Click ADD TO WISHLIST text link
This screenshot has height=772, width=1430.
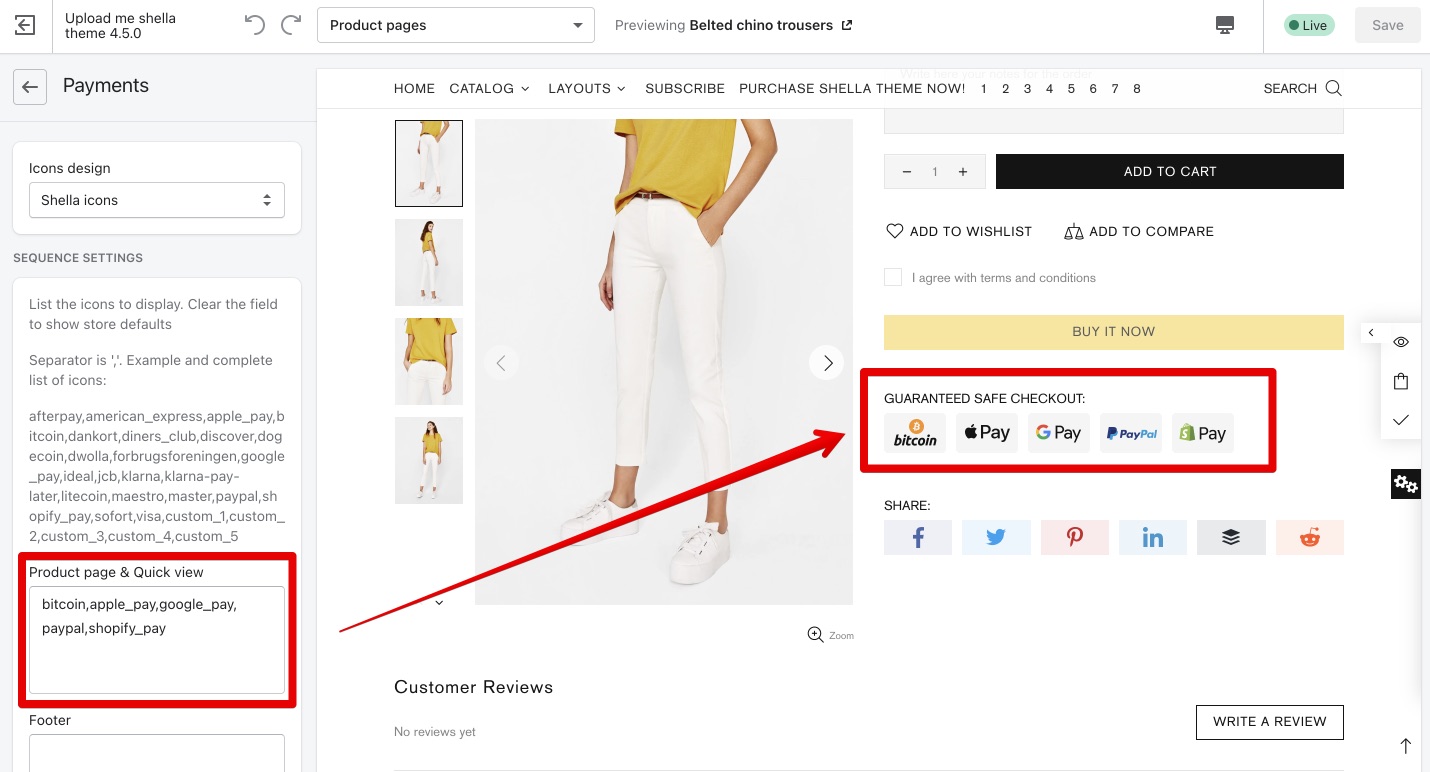coord(971,231)
